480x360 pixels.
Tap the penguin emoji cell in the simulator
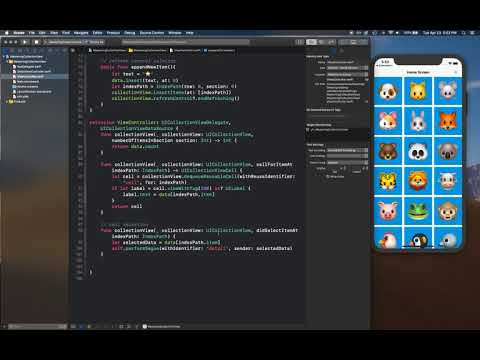418,238
